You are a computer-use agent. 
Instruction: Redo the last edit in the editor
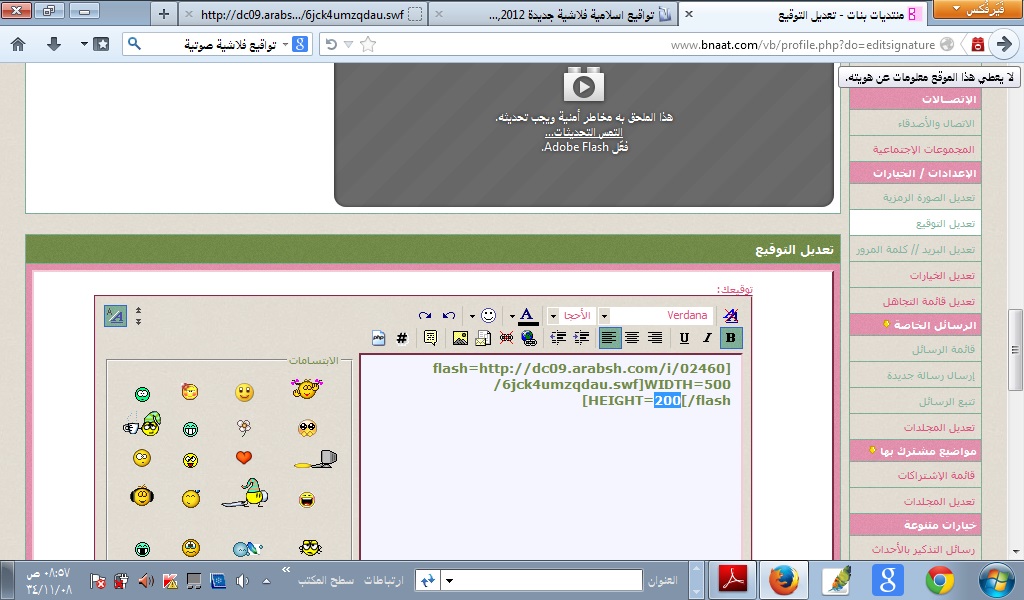click(425, 316)
